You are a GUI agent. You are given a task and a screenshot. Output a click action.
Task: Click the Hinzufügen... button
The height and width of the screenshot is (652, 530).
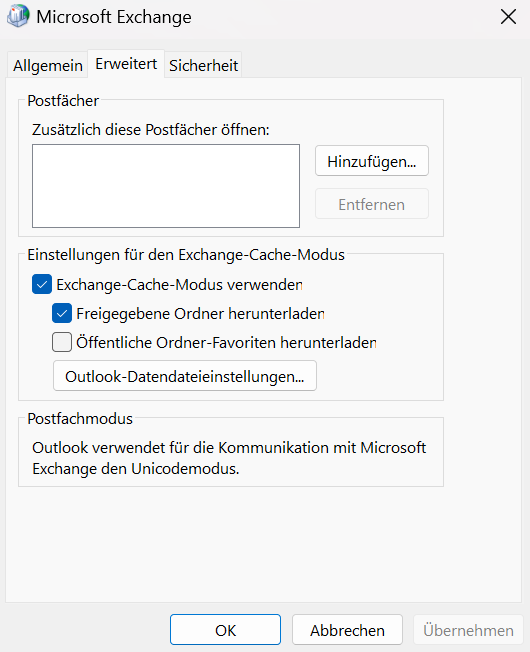click(x=372, y=161)
